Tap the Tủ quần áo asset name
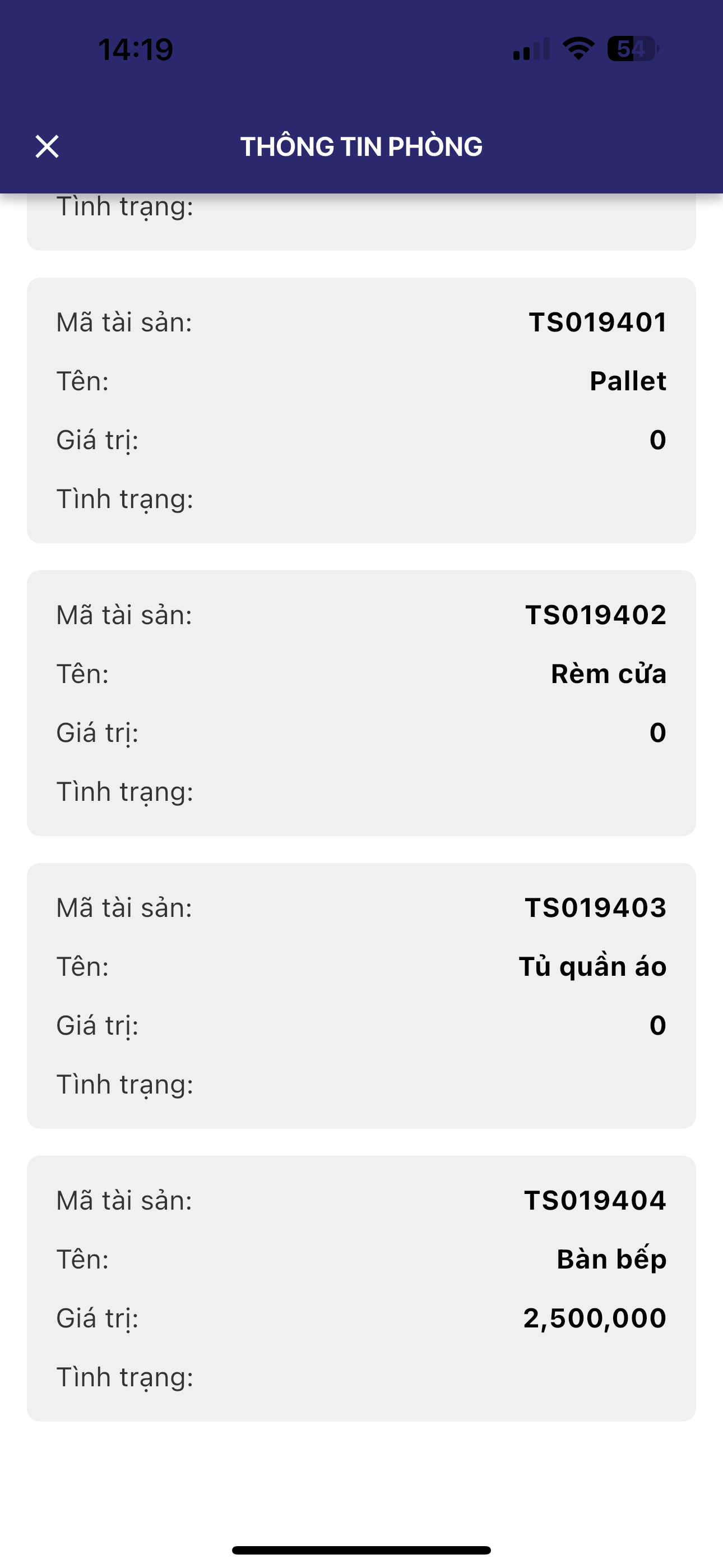 click(593, 967)
